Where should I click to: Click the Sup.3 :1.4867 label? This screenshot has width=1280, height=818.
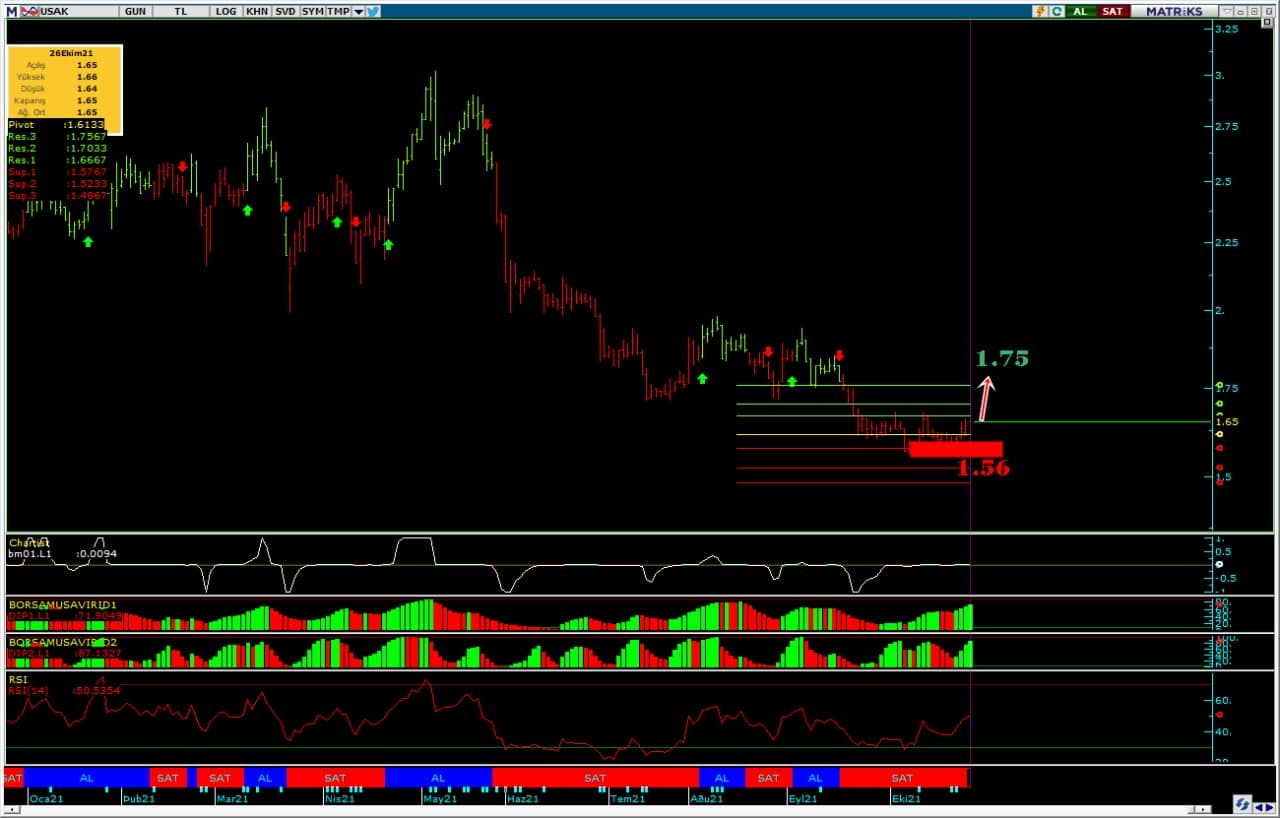[x=57, y=195]
